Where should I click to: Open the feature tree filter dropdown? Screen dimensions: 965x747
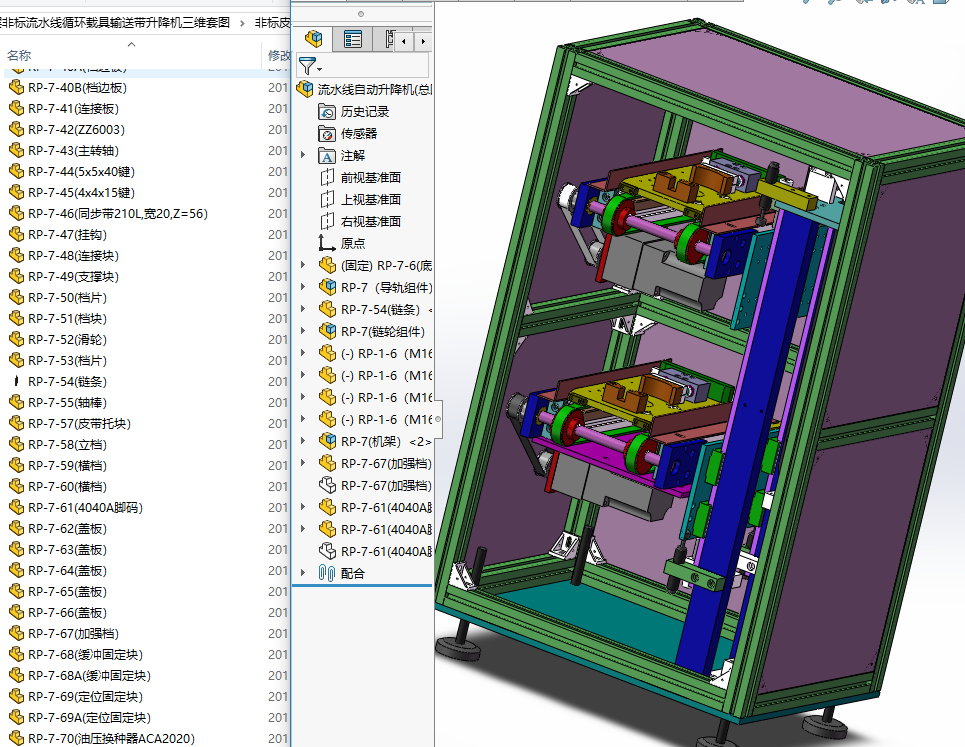click(x=310, y=66)
